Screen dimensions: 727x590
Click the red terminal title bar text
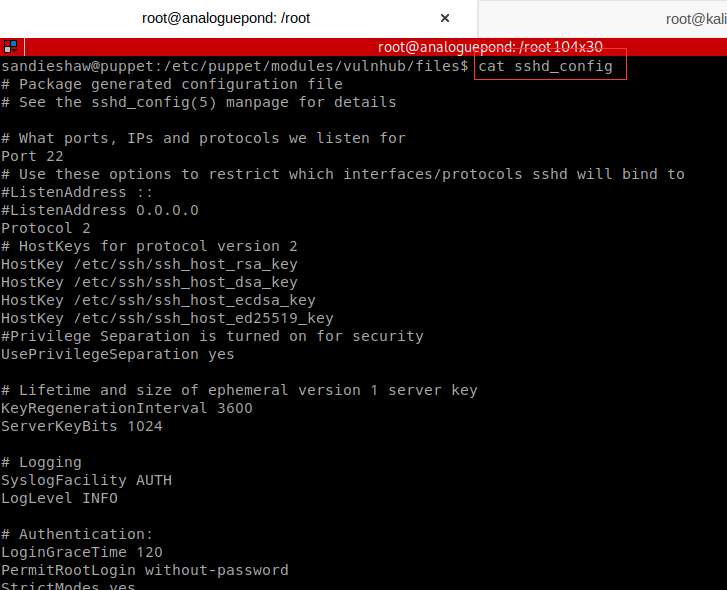(x=490, y=47)
